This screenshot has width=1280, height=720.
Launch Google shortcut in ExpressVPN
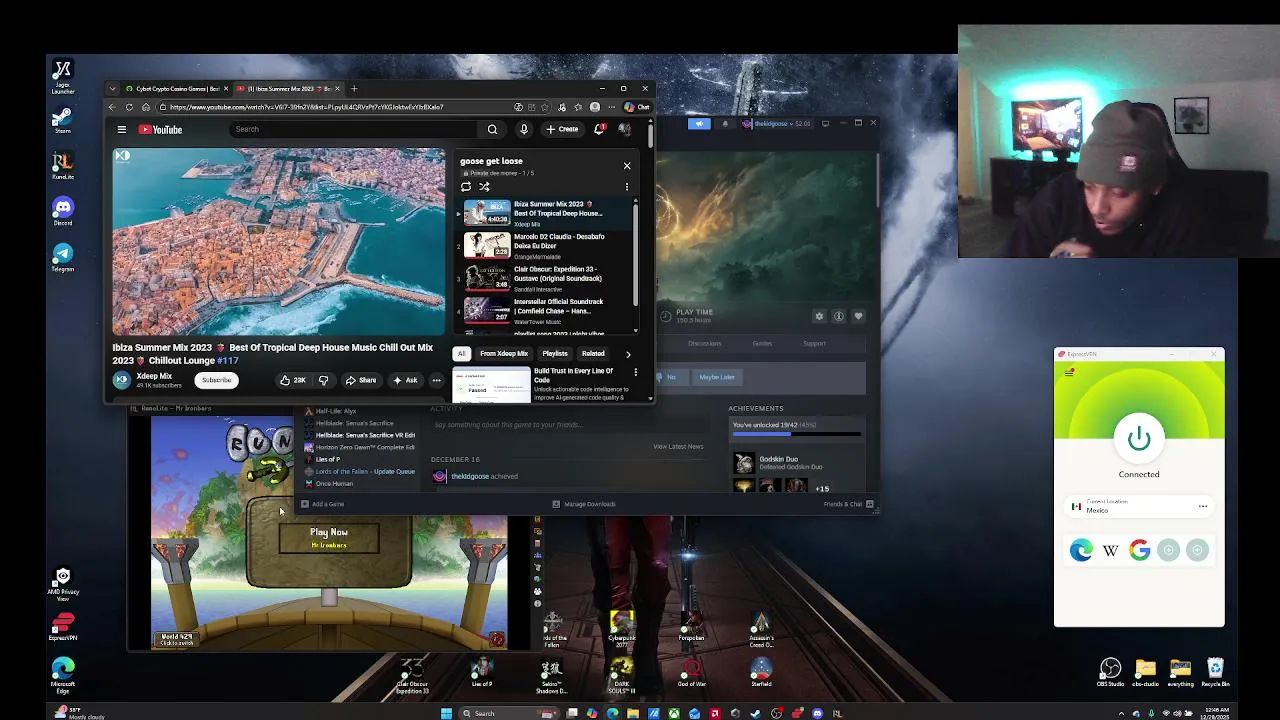(1139, 550)
